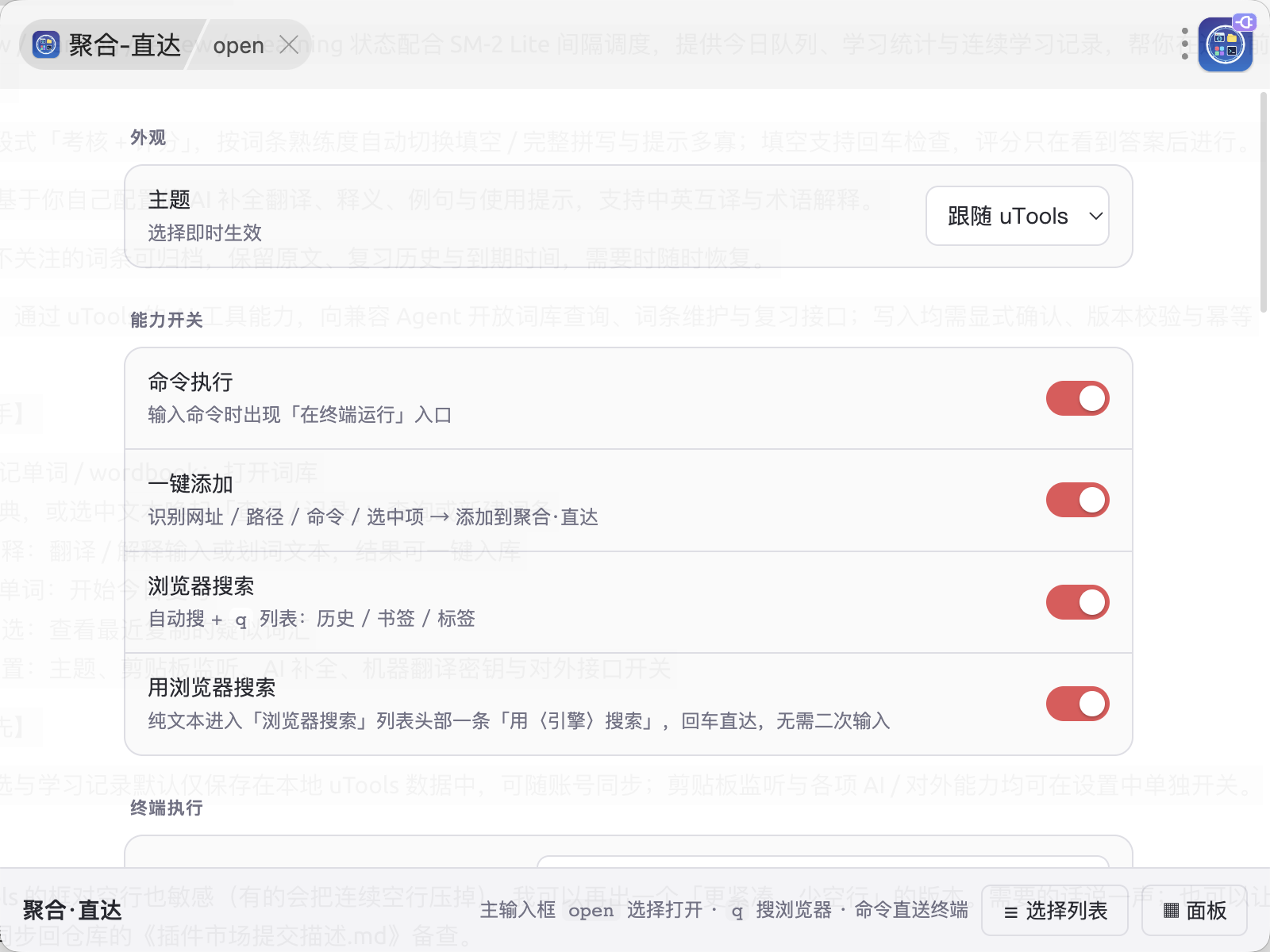Click the 主题 setting label

point(169,199)
